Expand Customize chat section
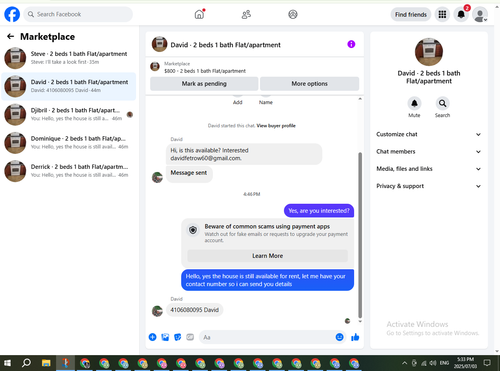This screenshot has height=371, width=500. coord(429,134)
